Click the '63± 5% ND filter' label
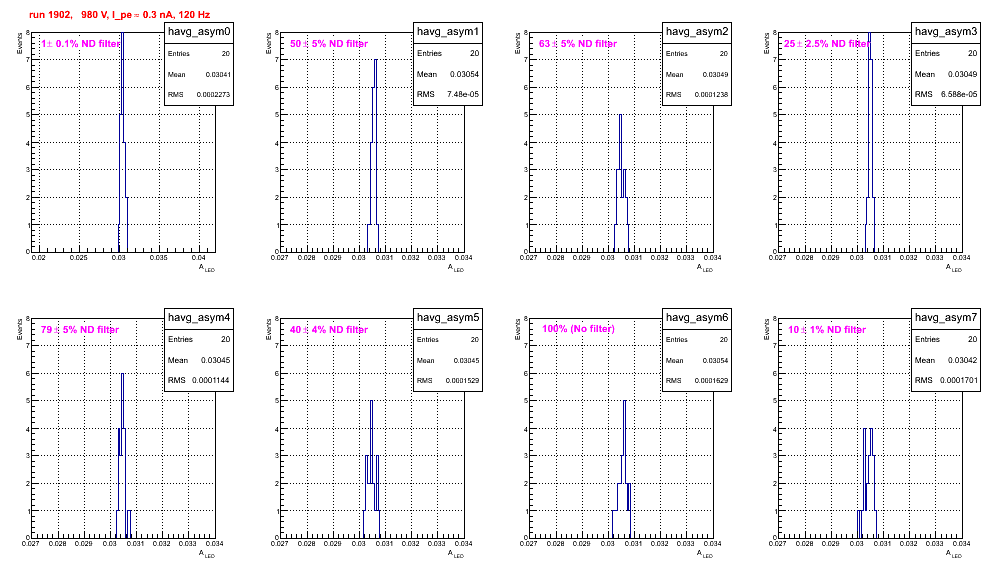 pos(578,44)
